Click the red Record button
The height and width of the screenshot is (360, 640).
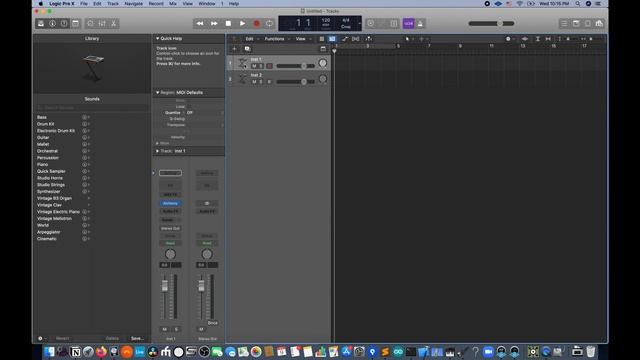(256, 24)
